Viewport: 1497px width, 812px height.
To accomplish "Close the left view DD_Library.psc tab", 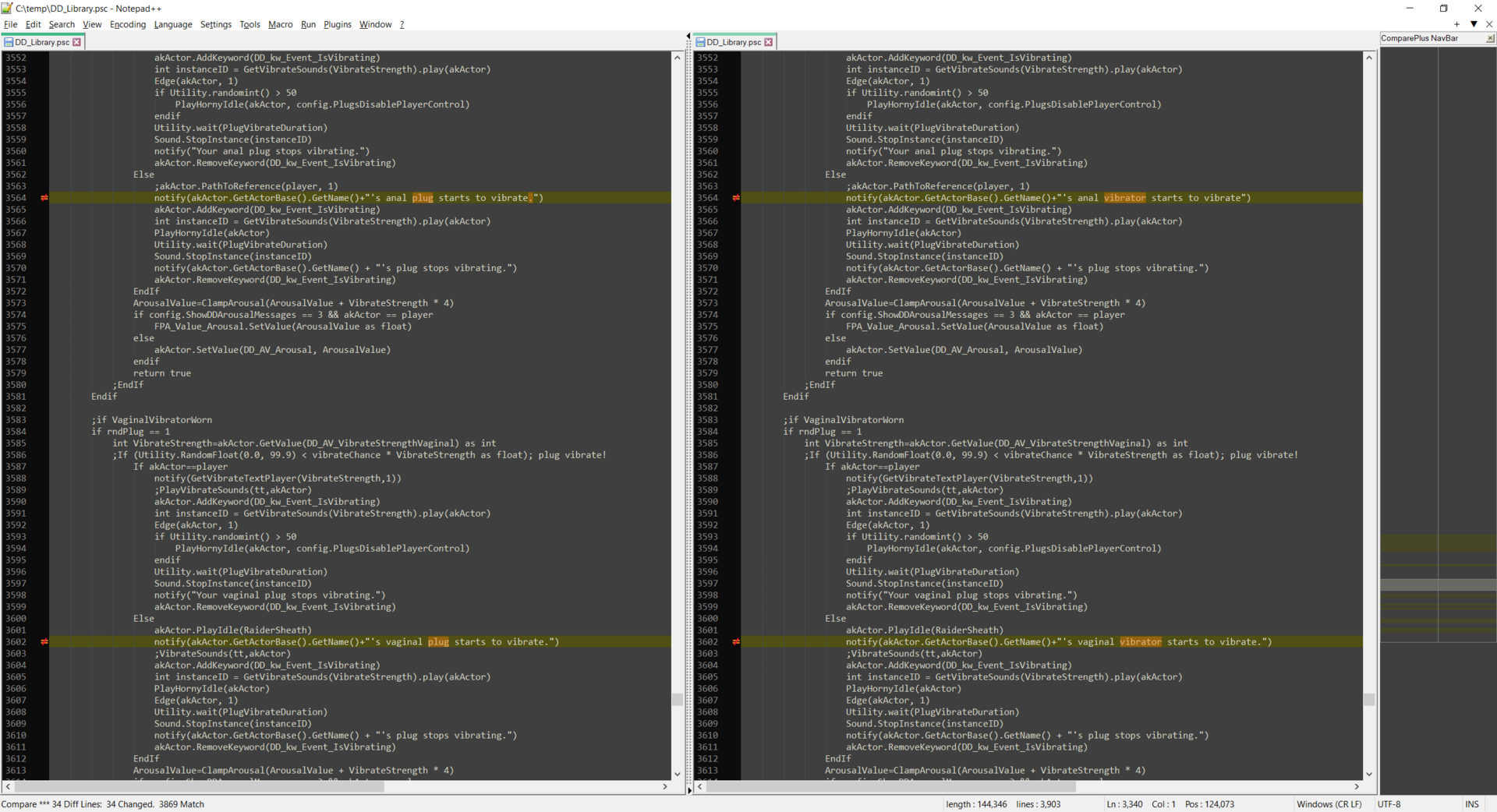I will [x=76, y=42].
